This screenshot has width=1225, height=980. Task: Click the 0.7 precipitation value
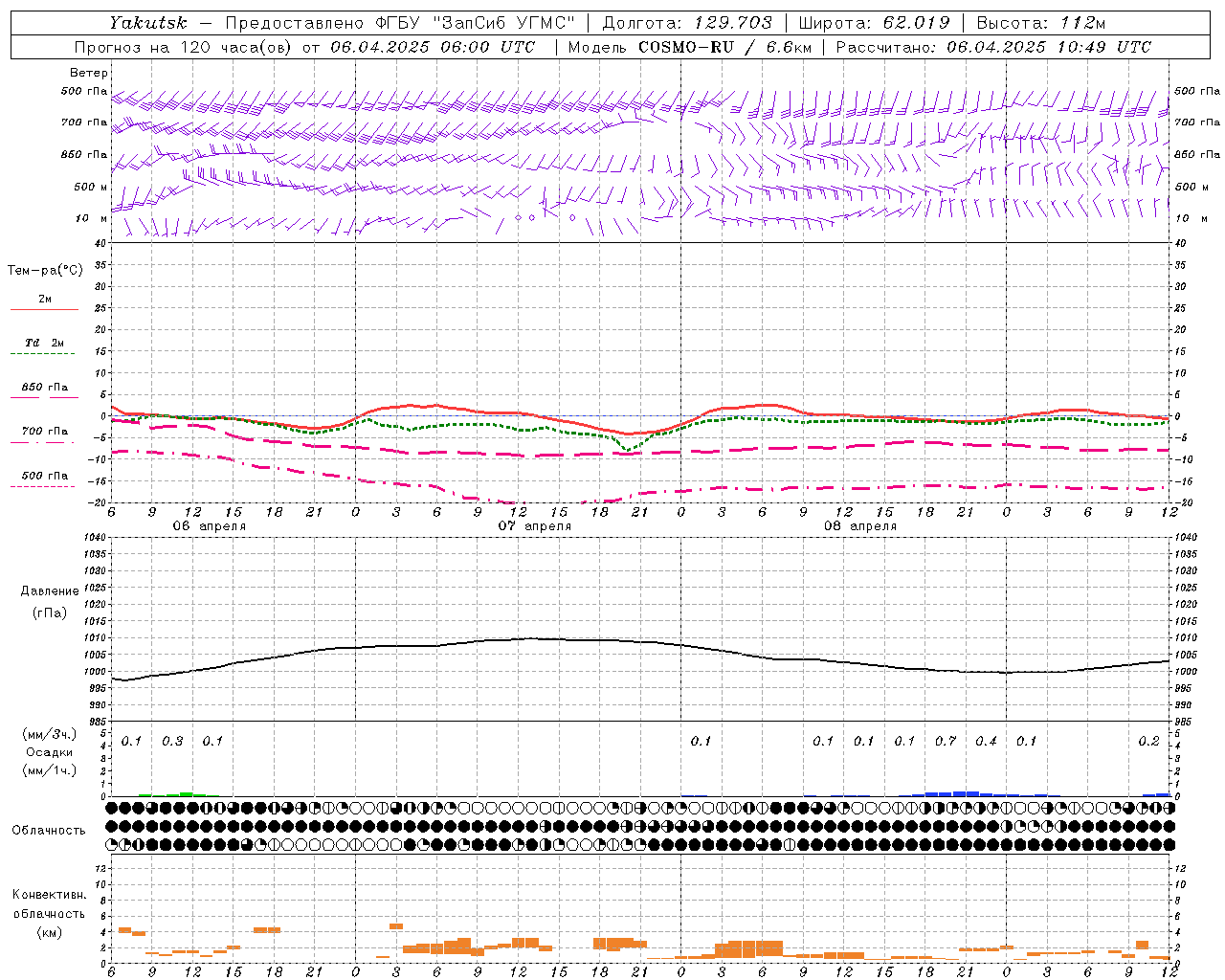coord(946,741)
